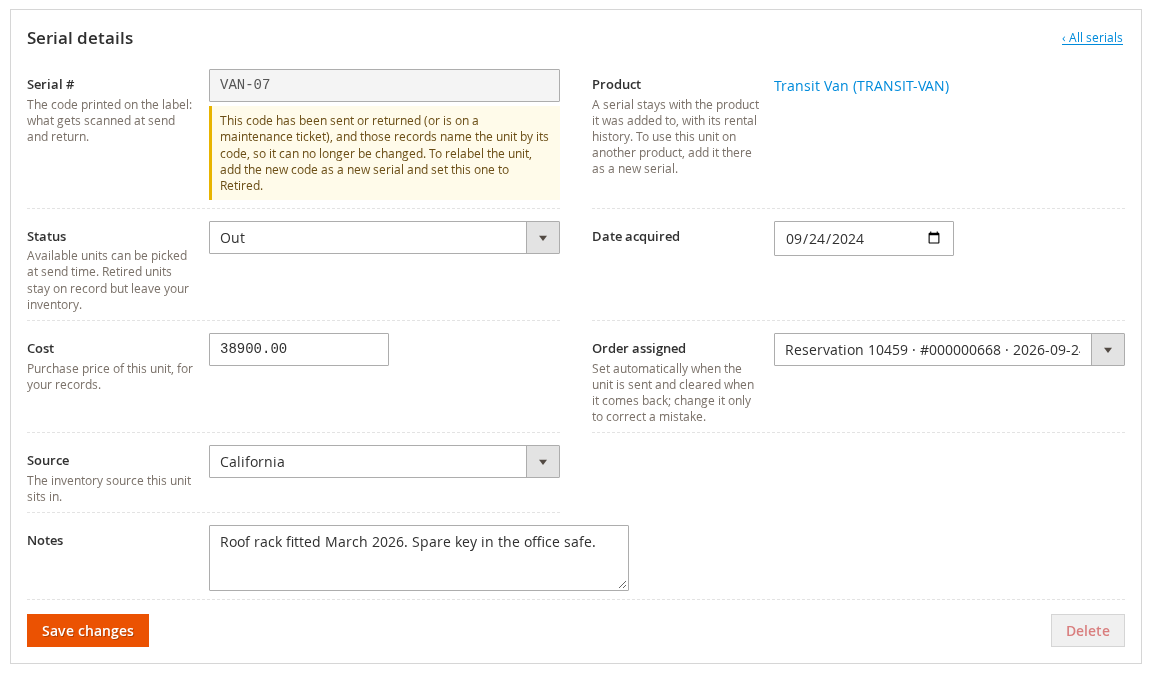Click the yellow warning about the locked code
Viewport: 1152px width, 675px height.
click(384, 153)
